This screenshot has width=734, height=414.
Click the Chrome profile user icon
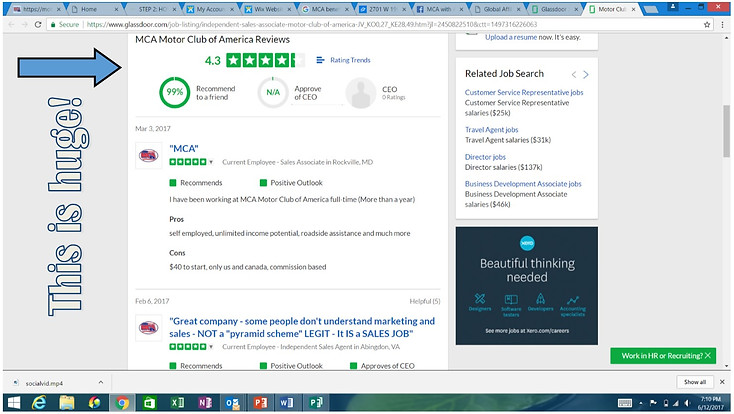(x=673, y=7)
